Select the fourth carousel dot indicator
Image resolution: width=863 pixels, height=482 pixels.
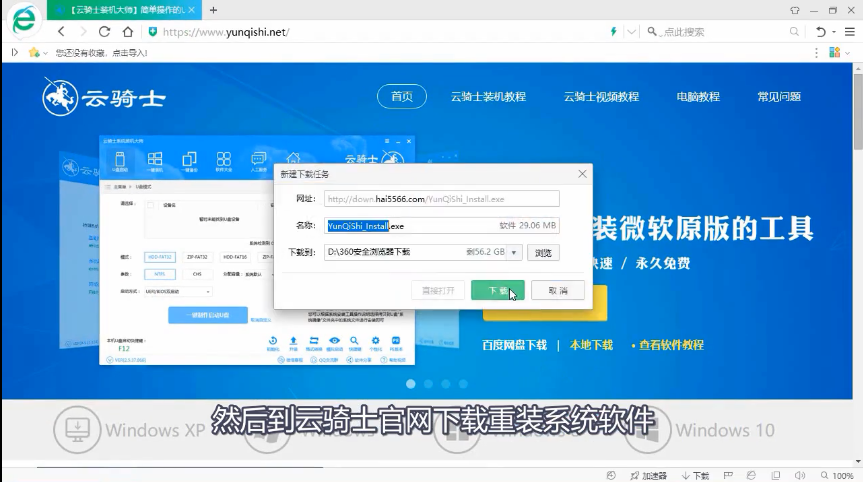(463, 384)
